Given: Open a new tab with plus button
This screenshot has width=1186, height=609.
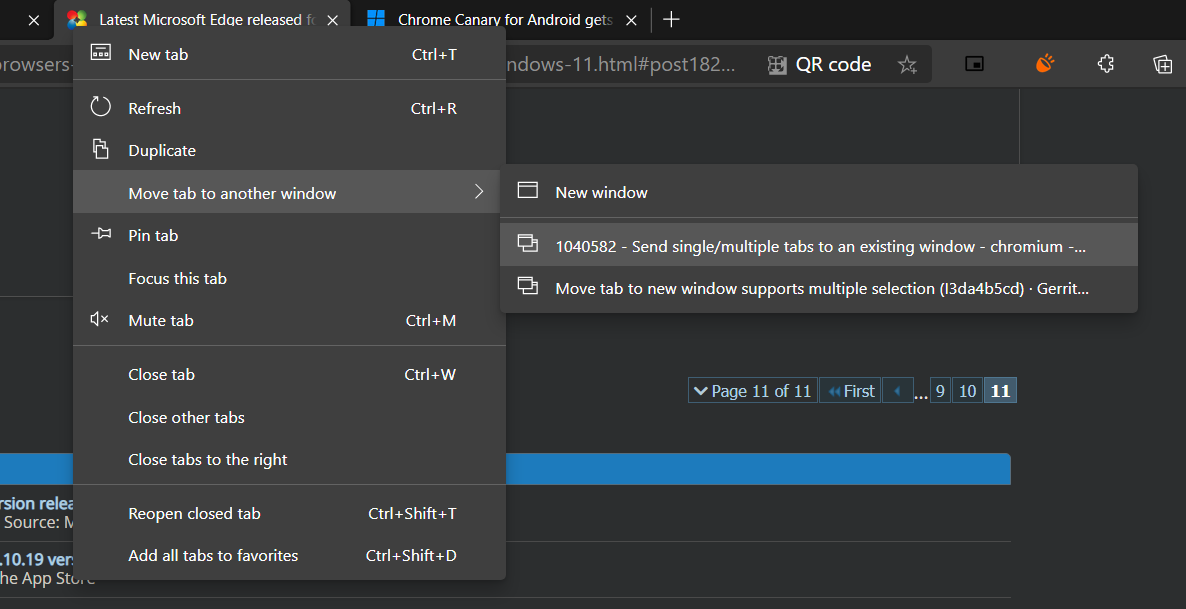Looking at the screenshot, I should click(x=672, y=19).
